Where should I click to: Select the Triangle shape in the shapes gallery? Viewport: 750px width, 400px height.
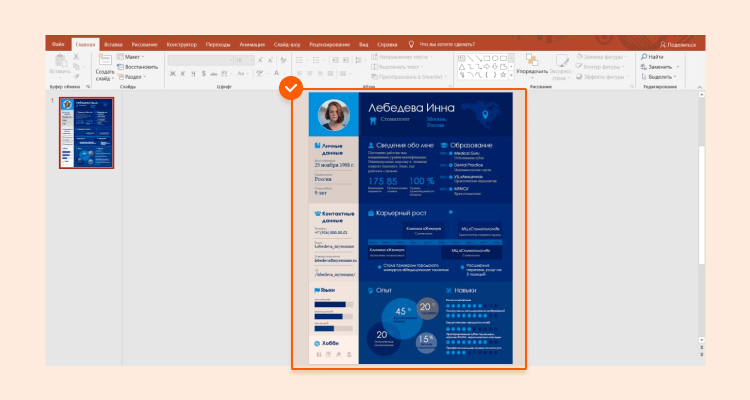[x=462, y=67]
